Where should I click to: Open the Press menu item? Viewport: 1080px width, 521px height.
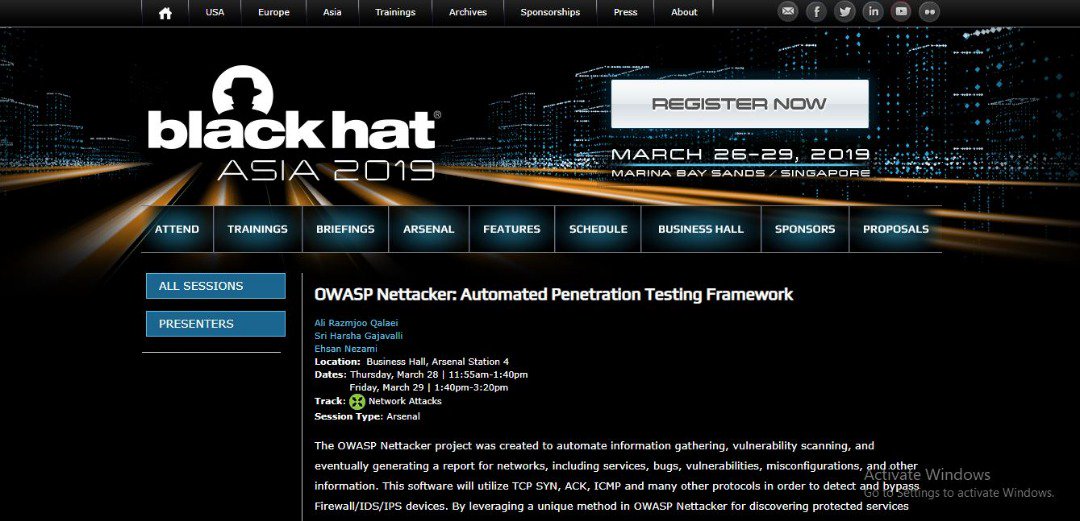pyautogui.click(x=625, y=12)
